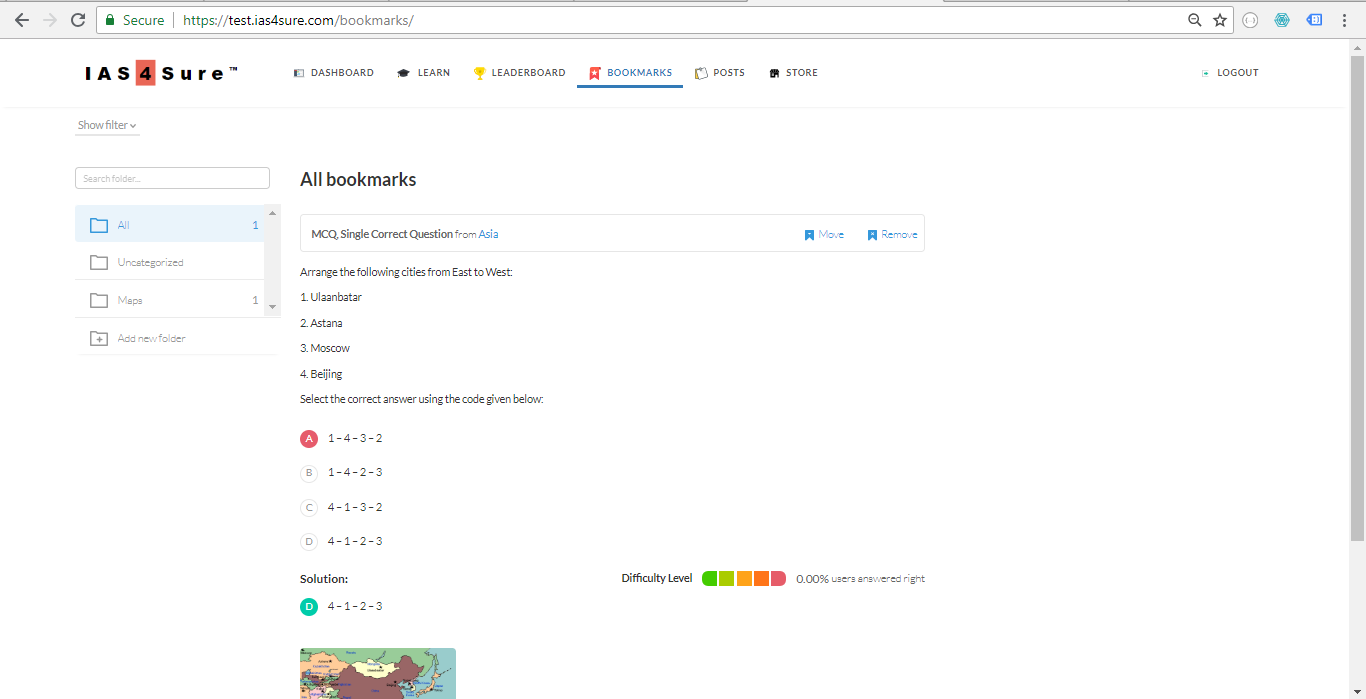Open the Leaderboard tab
Image resolution: width=1366 pixels, height=699 pixels.
[519, 73]
